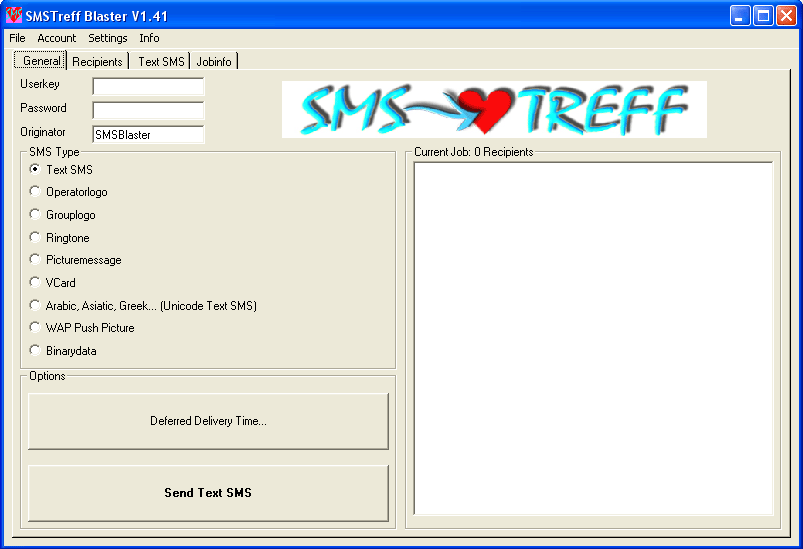Screen dimensions: 803x549
Task: Close the SMSTreff Blaster window
Action: coord(786,16)
